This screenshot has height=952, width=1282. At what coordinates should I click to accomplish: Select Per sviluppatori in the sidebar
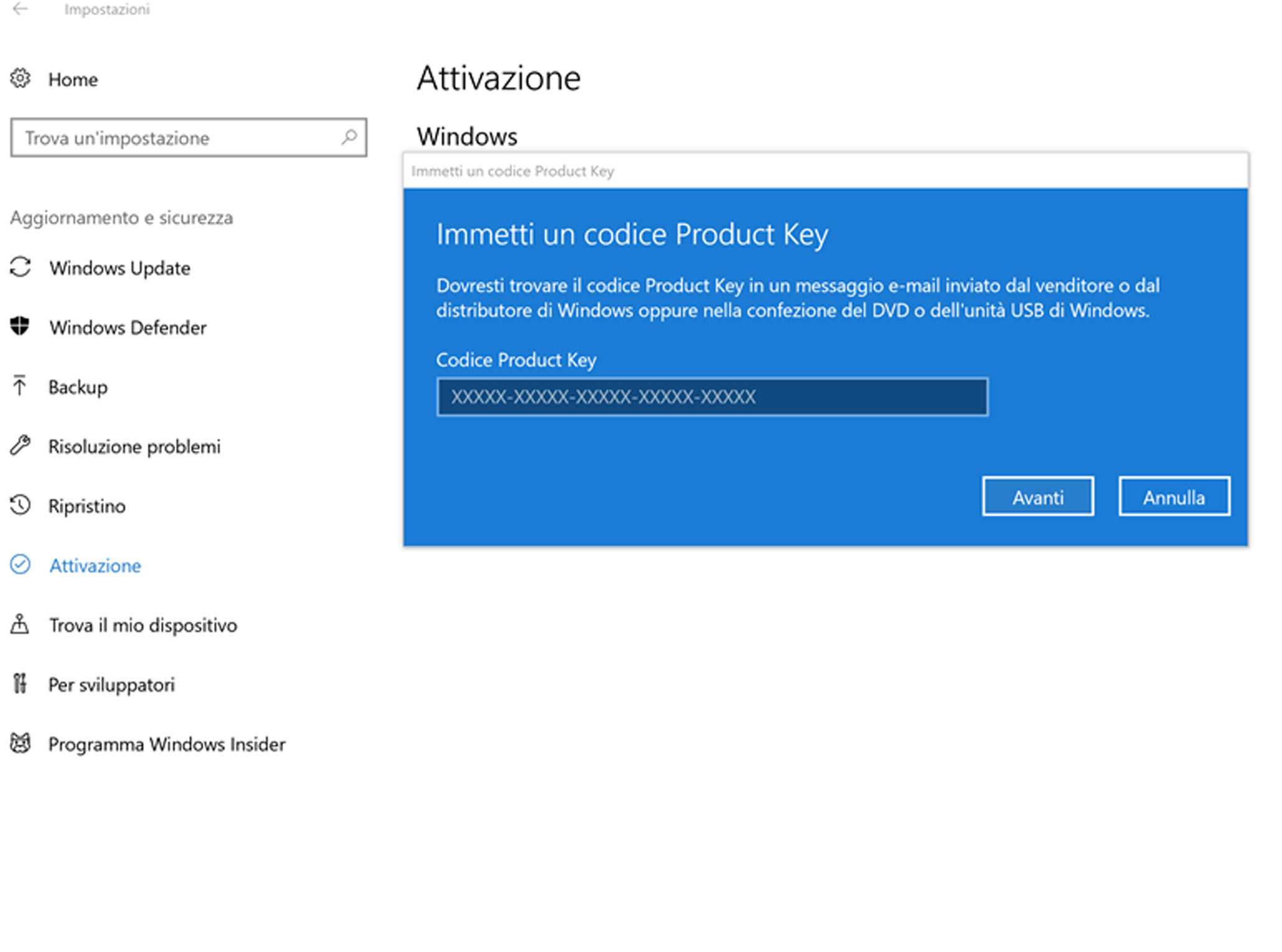111,684
